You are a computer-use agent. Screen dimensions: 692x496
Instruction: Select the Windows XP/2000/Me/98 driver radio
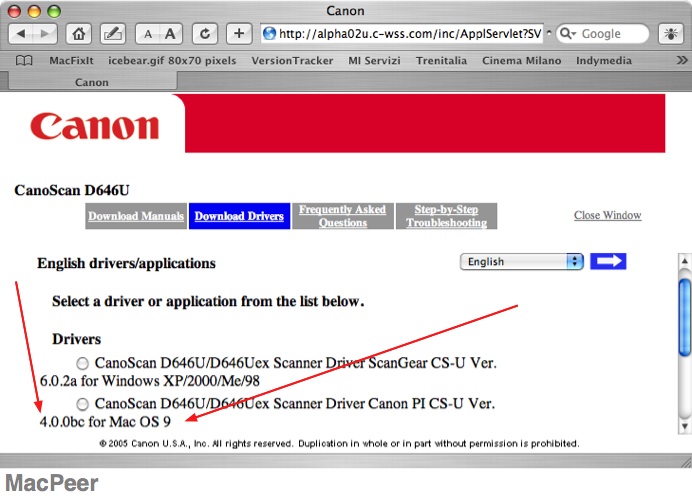click(83, 364)
